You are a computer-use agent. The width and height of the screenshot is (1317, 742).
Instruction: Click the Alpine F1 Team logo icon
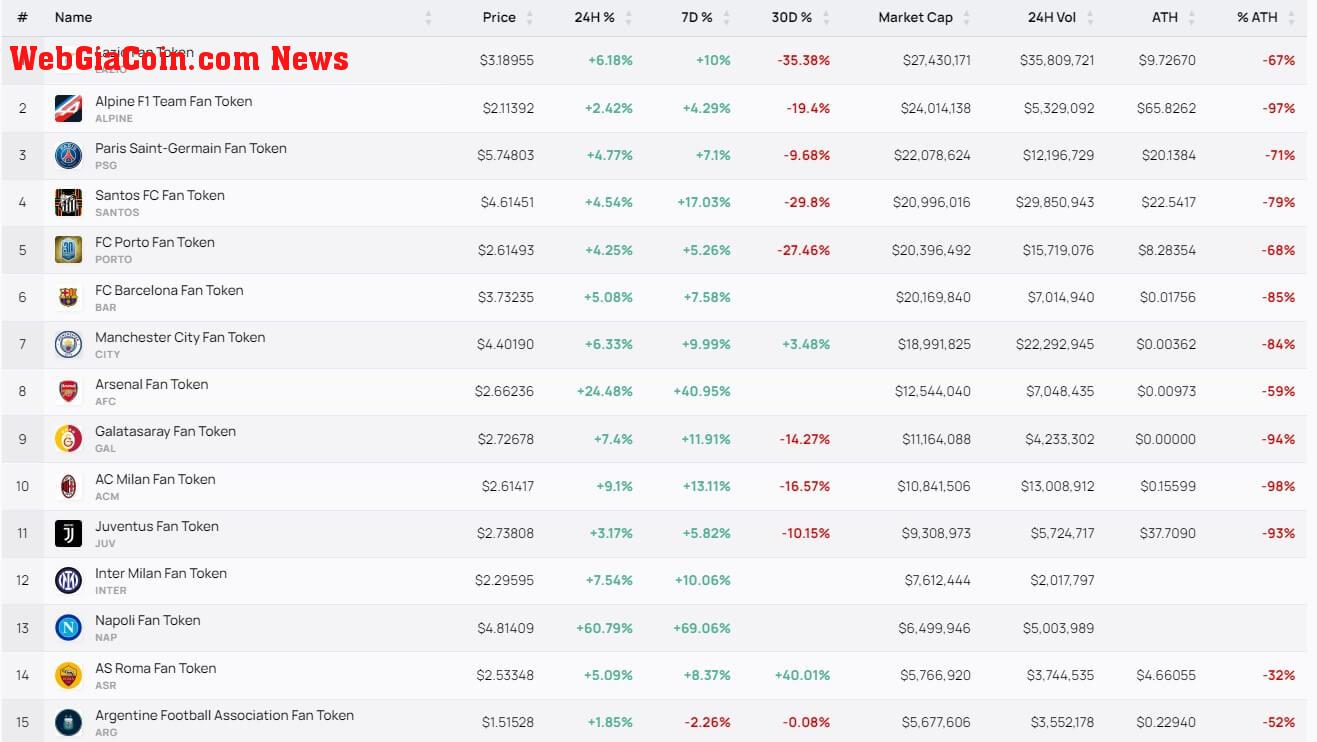click(x=68, y=108)
